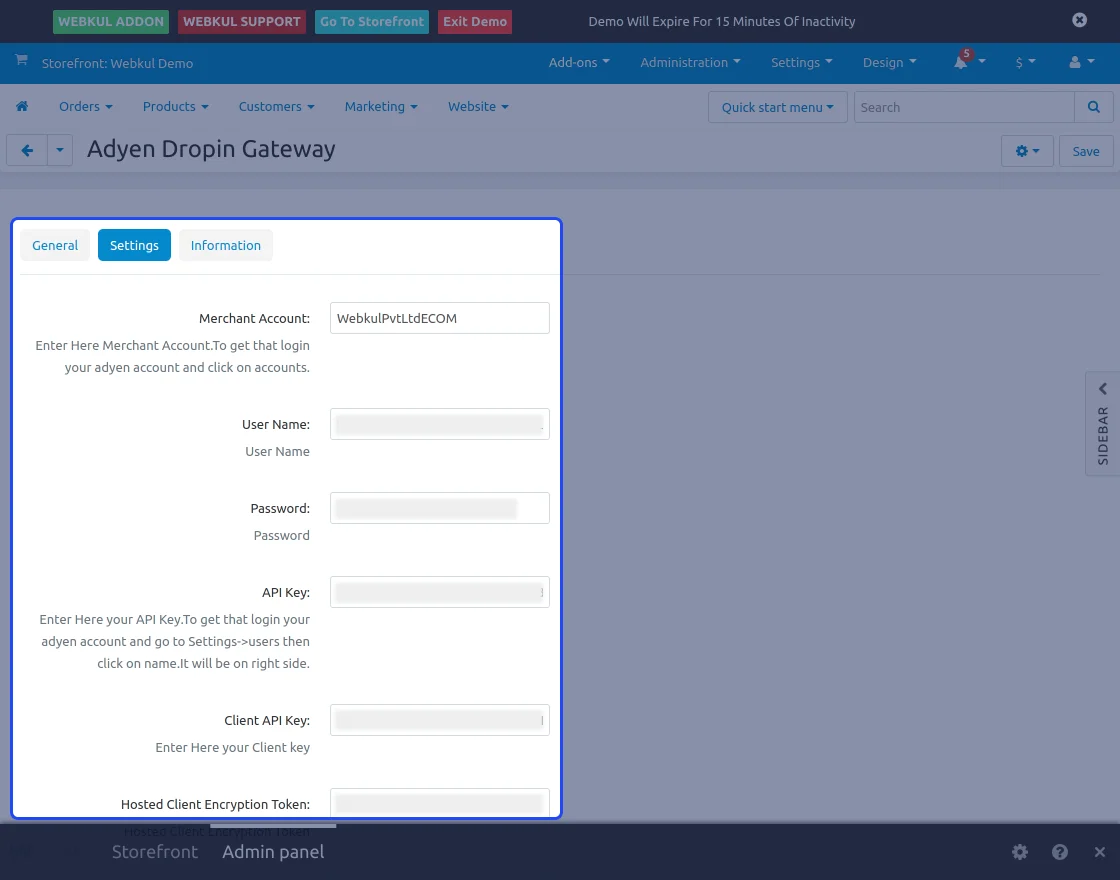1120x880 pixels.
Task: Dismiss the demo expiry banner
Action: 1079,20
